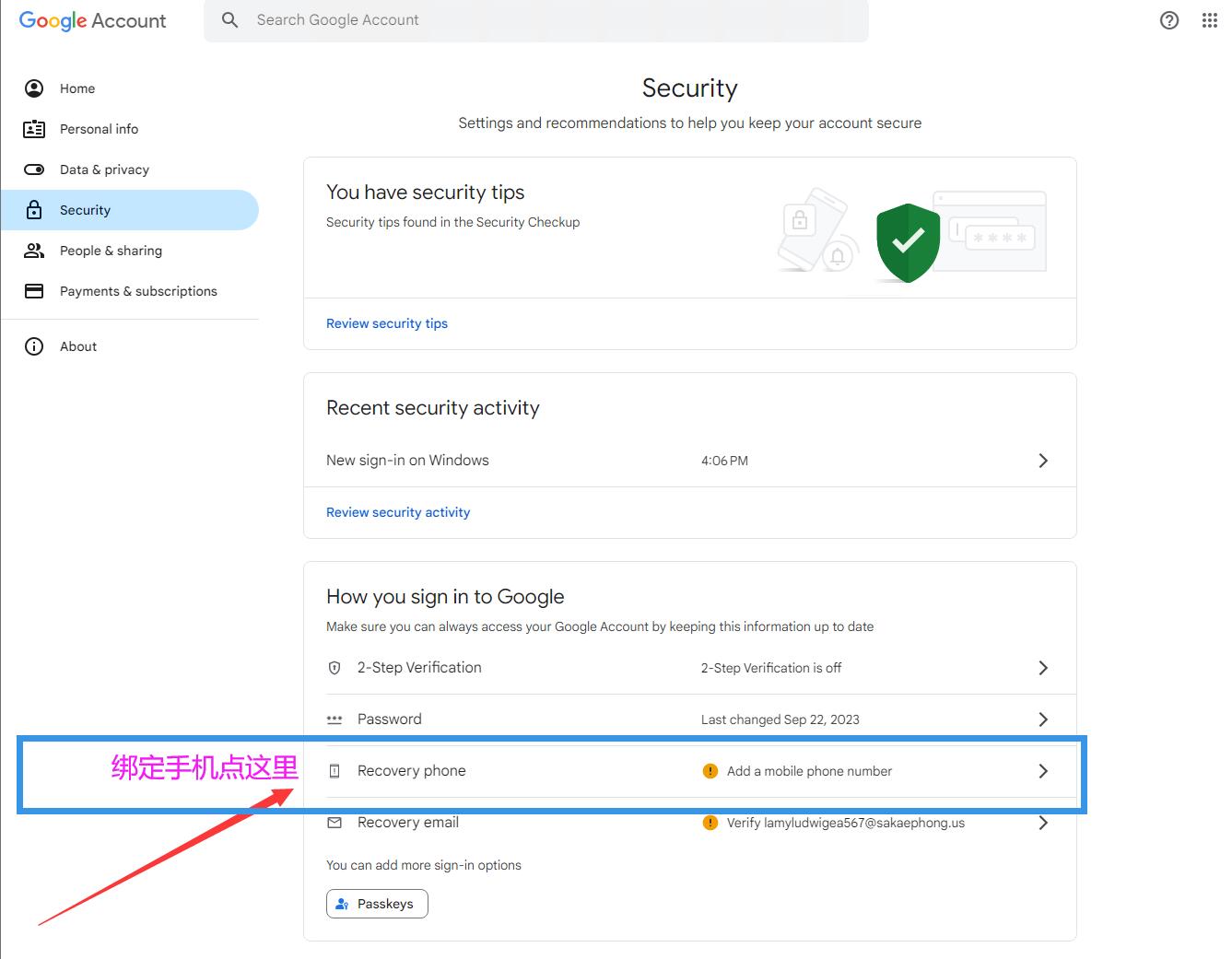Expand the New sign-in on Windows chevron
The image size is (1232, 959).
click(x=1043, y=461)
